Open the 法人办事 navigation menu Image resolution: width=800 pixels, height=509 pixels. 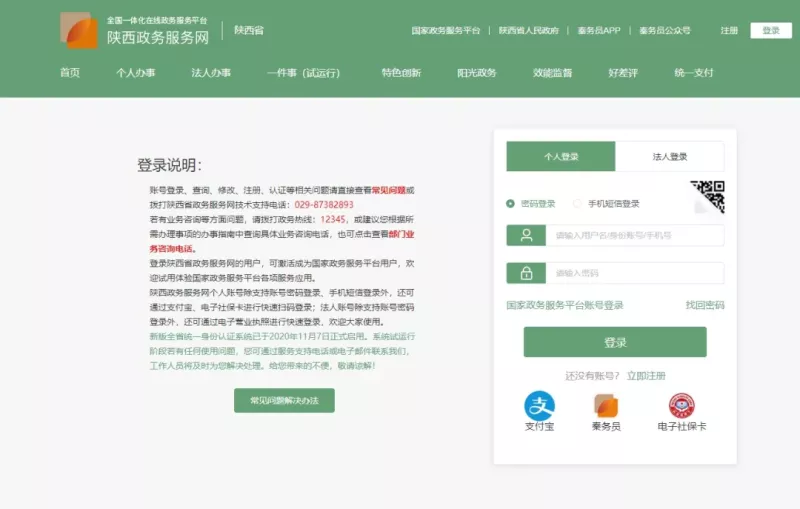pyautogui.click(x=211, y=73)
